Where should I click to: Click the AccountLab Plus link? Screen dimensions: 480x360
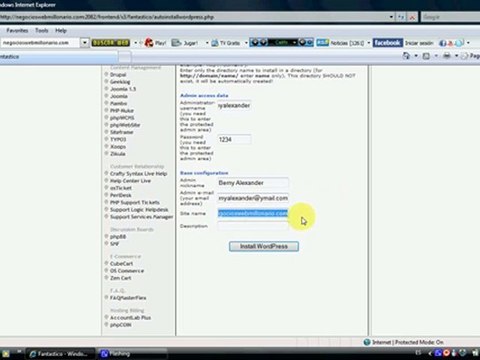tap(130, 318)
